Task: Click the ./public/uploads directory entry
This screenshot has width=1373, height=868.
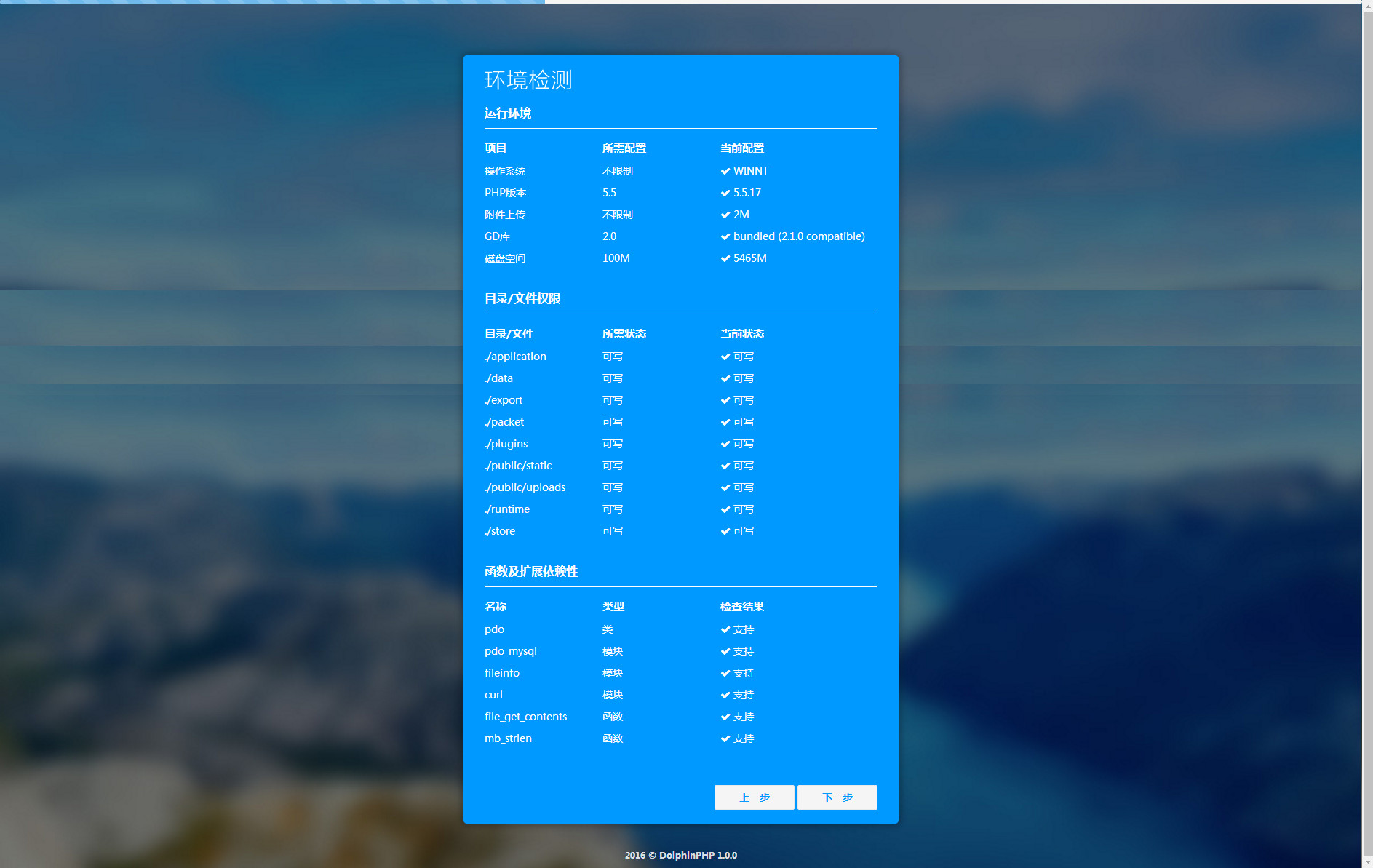Action: pos(525,487)
